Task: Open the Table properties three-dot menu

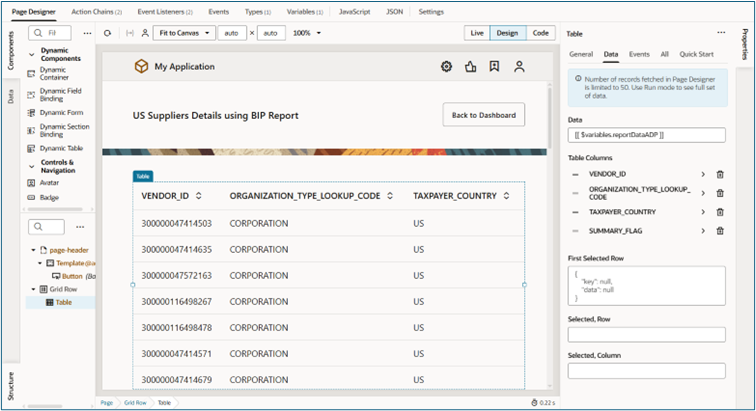Action: coord(719,33)
